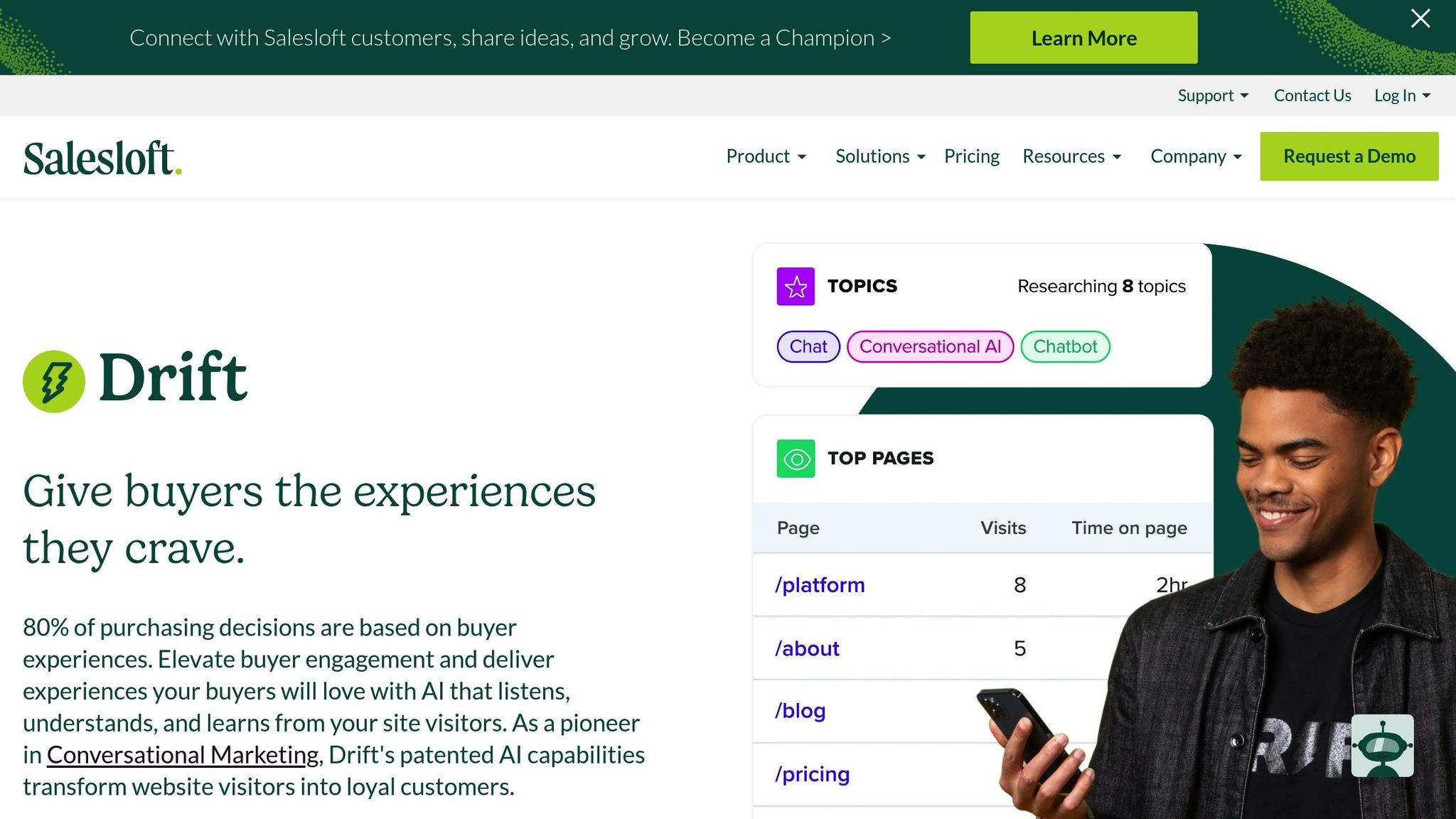This screenshot has width=1456, height=819.
Task: Click the Learn More button
Action: [1083, 38]
